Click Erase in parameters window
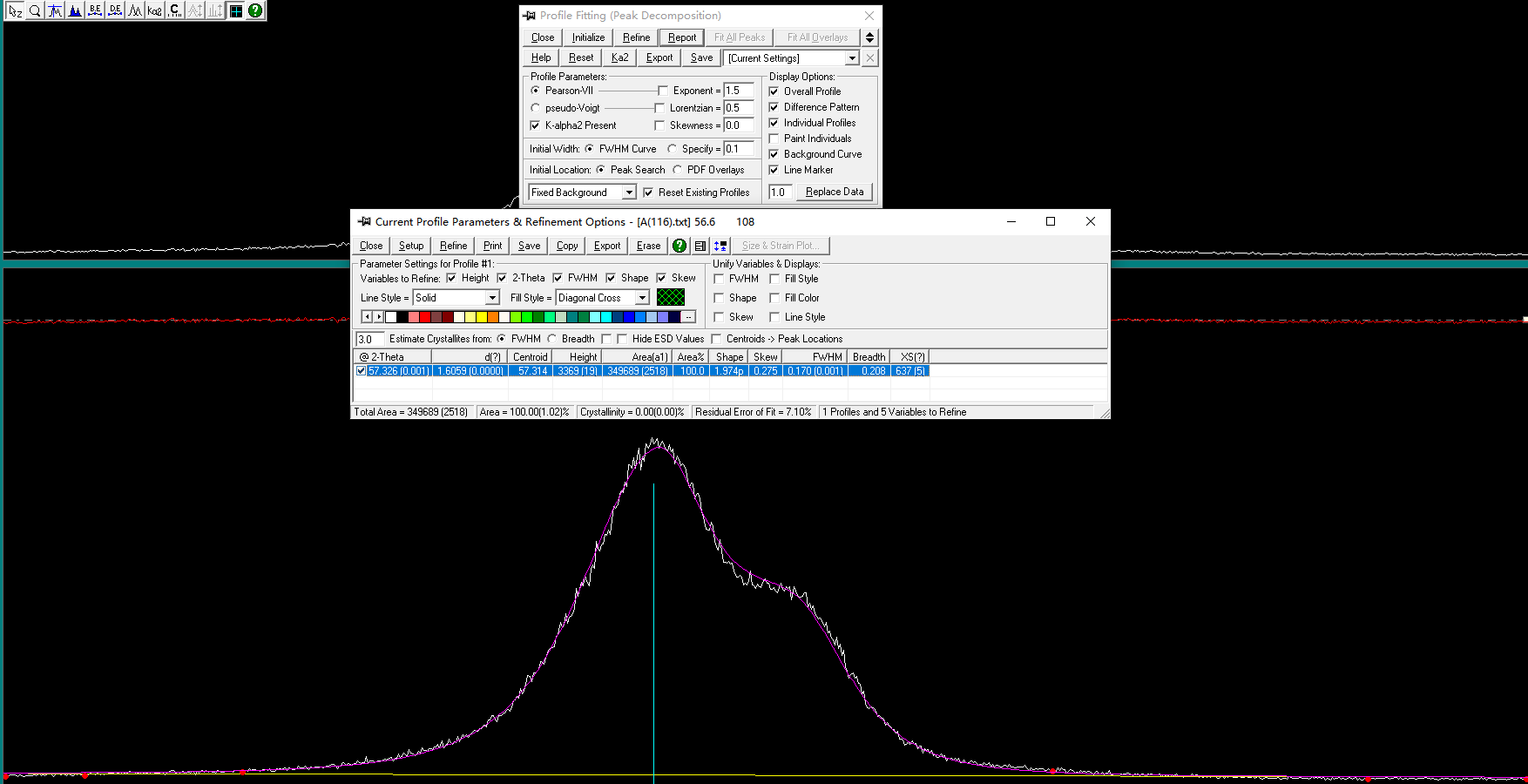This screenshot has width=1528, height=784. pos(648,246)
